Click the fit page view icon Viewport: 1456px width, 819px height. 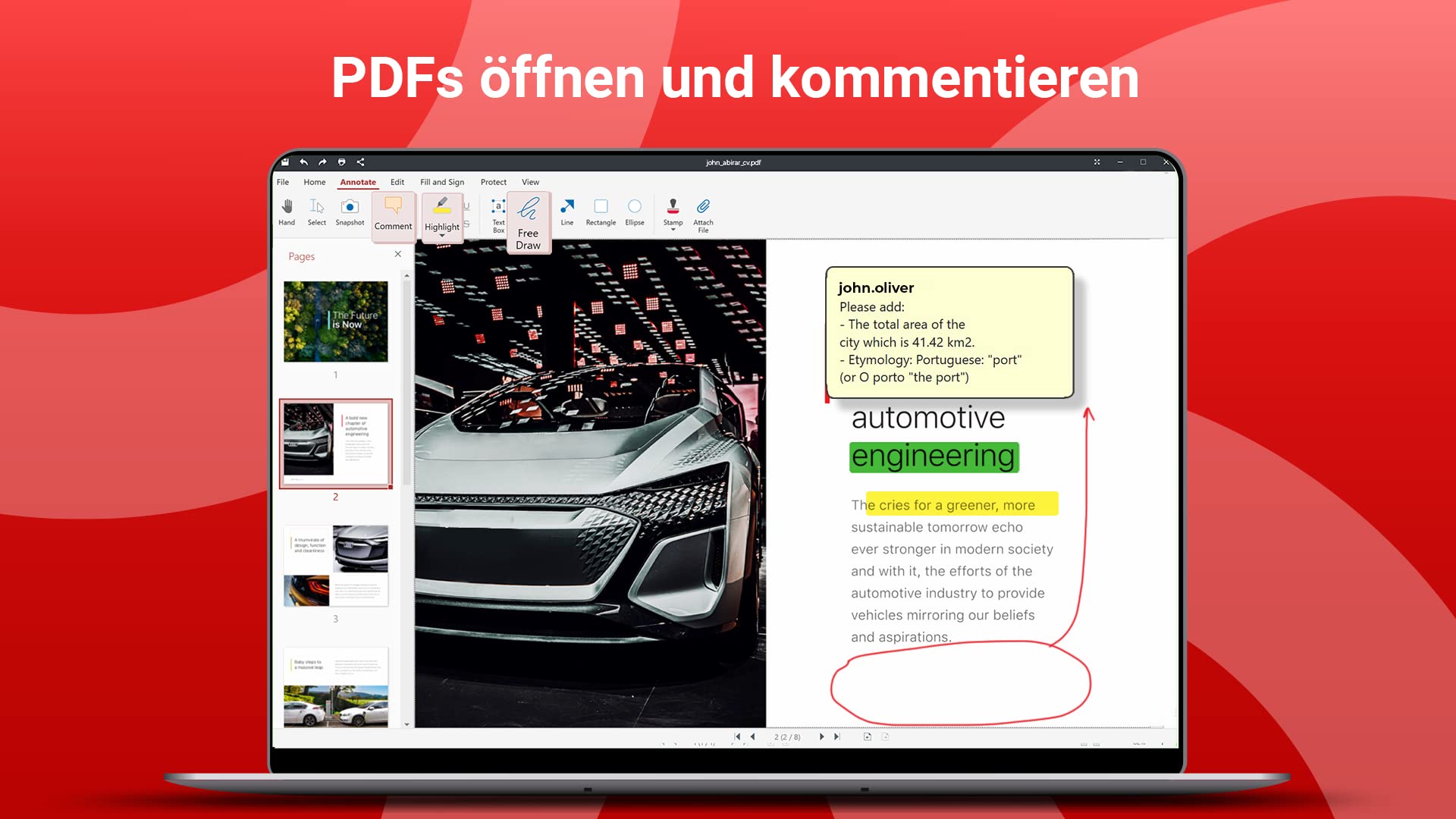tap(868, 736)
